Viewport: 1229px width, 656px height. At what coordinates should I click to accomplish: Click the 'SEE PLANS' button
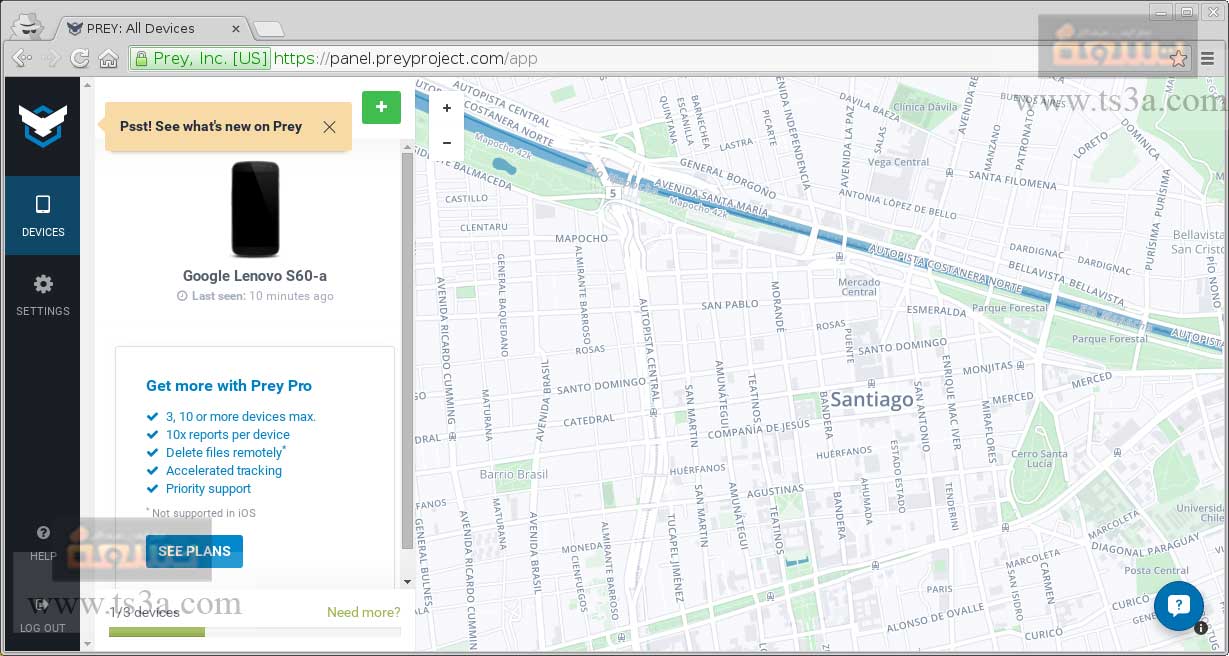point(194,551)
